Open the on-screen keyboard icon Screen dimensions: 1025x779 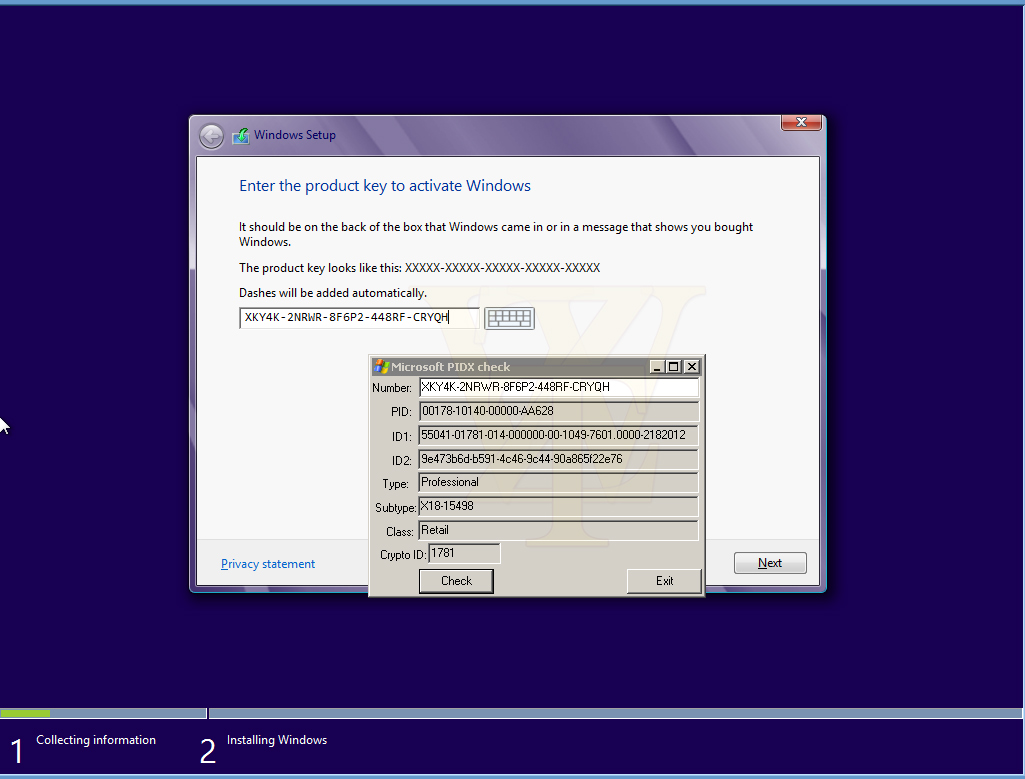[x=509, y=318]
